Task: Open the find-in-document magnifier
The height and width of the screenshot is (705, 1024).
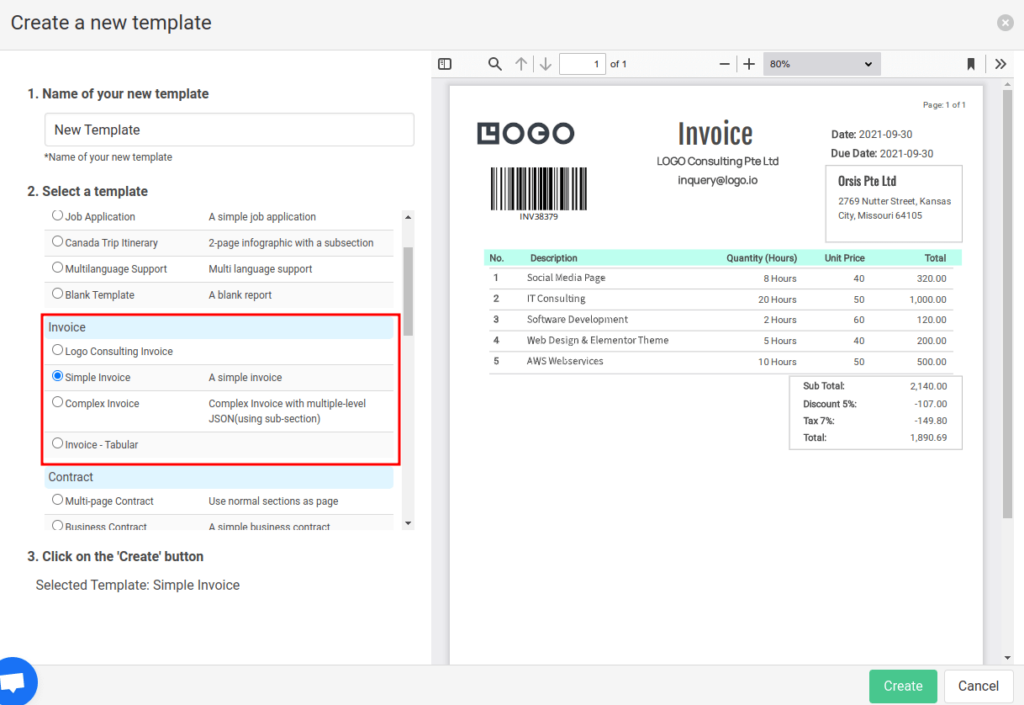Action: coord(495,64)
